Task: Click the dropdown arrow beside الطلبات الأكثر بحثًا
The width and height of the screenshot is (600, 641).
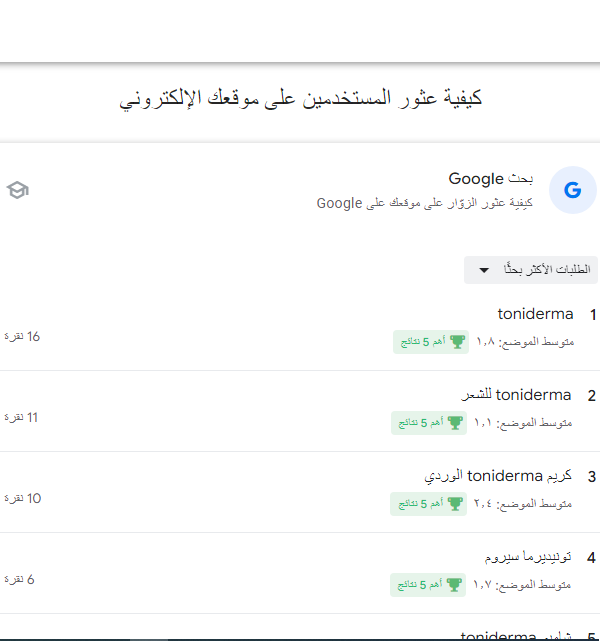Action: [x=484, y=270]
